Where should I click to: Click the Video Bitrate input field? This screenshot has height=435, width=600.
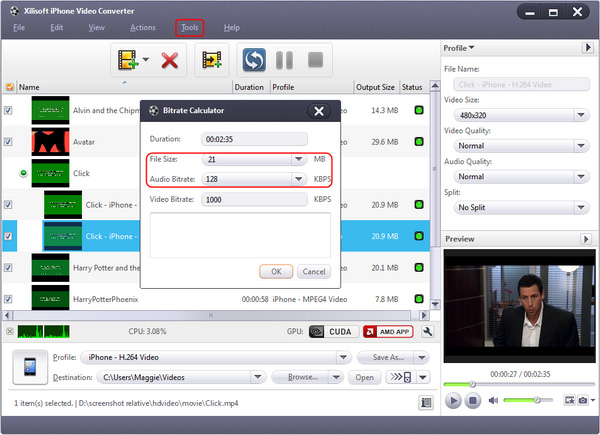[254, 199]
